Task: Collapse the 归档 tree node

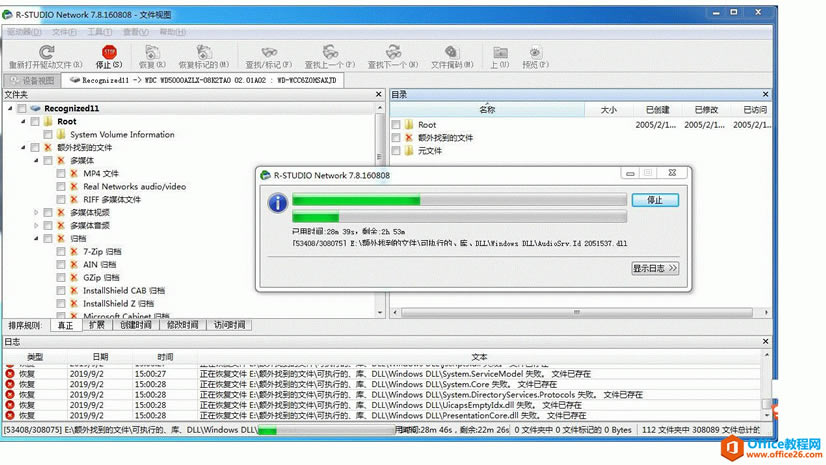Action: (x=36, y=239)
